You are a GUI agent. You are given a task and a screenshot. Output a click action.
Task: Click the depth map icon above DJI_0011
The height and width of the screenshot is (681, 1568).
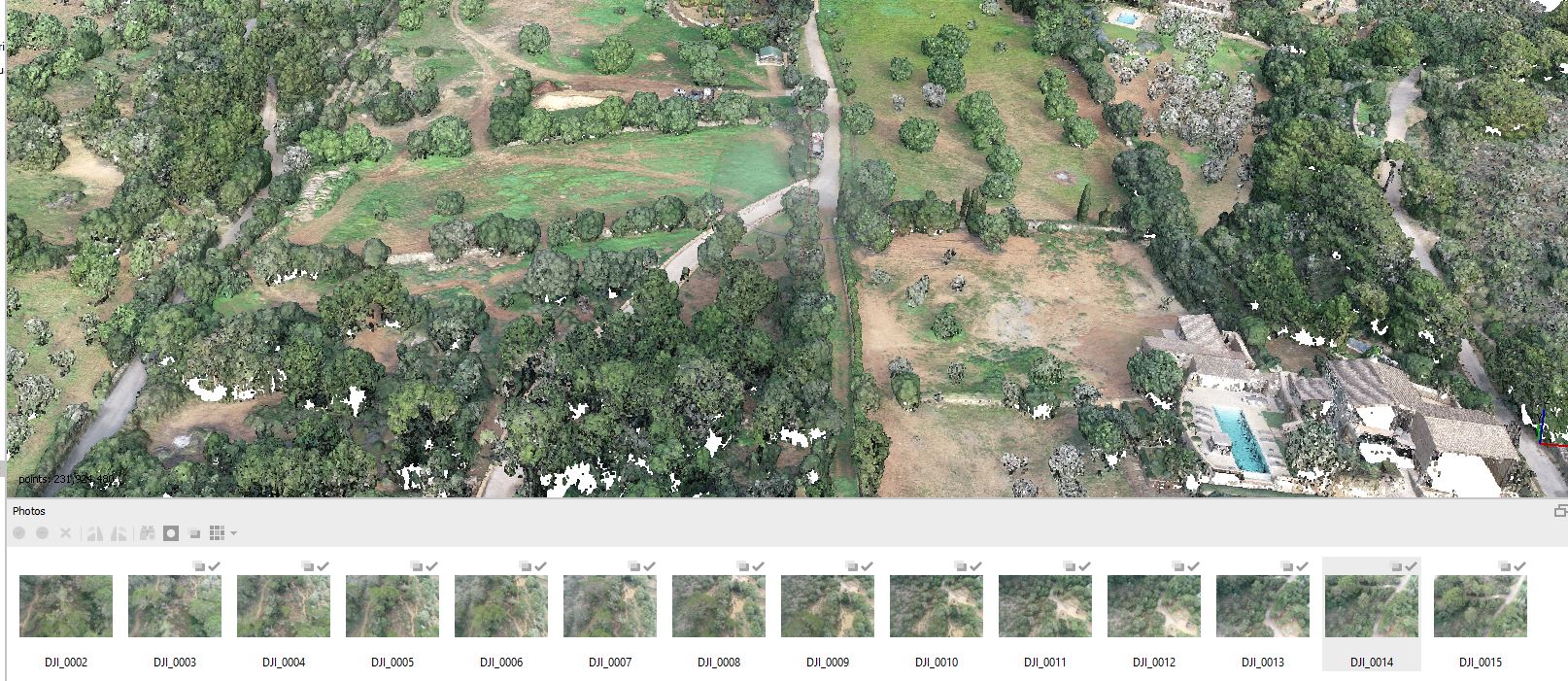(1070, 565)
